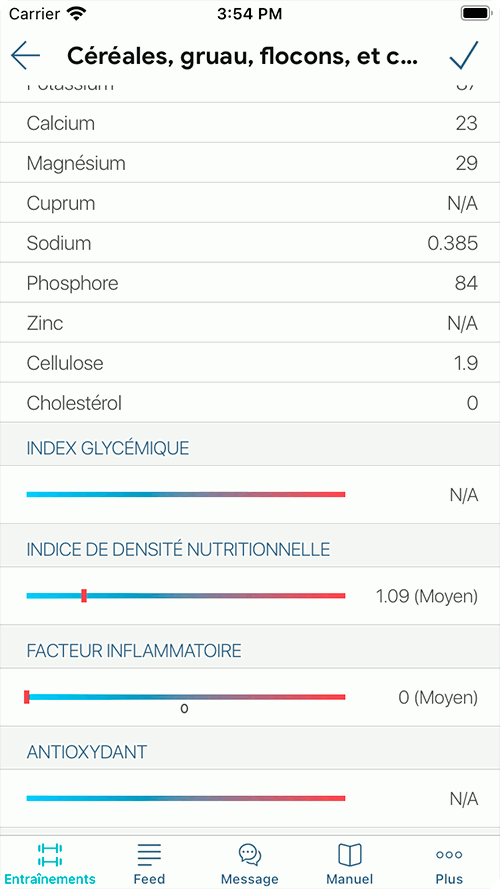
Task: Open Entraînements dumbbell tab icon
Action: 50,854
